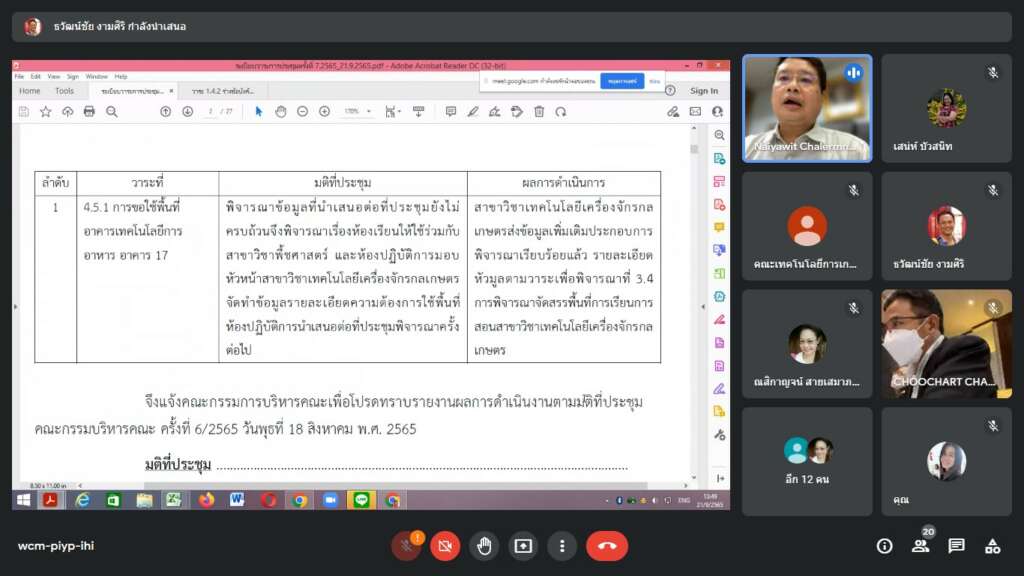Click the upload to cloud icon
The image size is (1024, 576).
[67, 112]
